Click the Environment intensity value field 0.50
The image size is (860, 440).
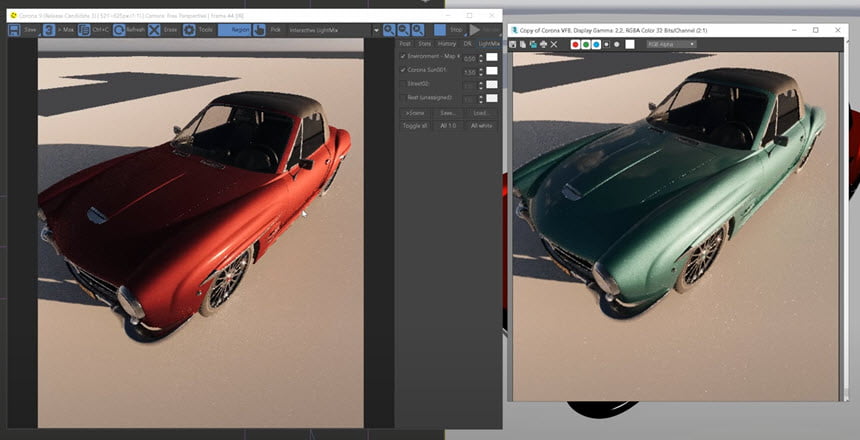[x=469, y=58]
